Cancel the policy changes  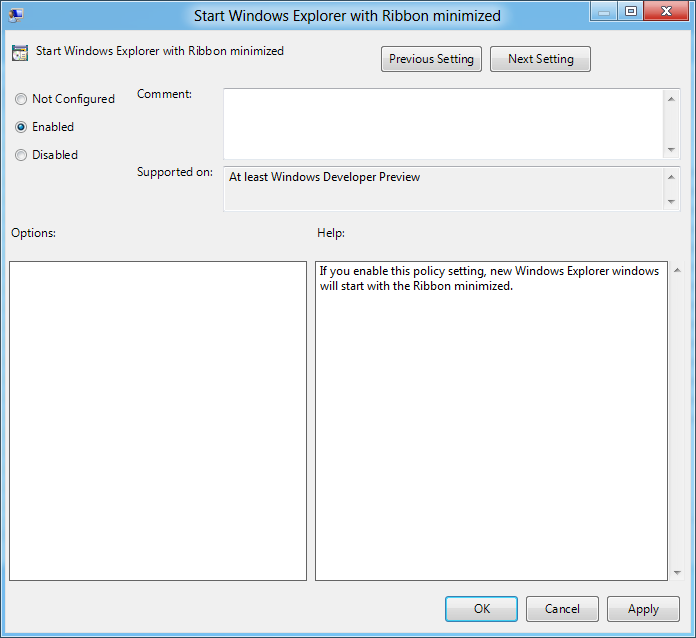(562, 609)
